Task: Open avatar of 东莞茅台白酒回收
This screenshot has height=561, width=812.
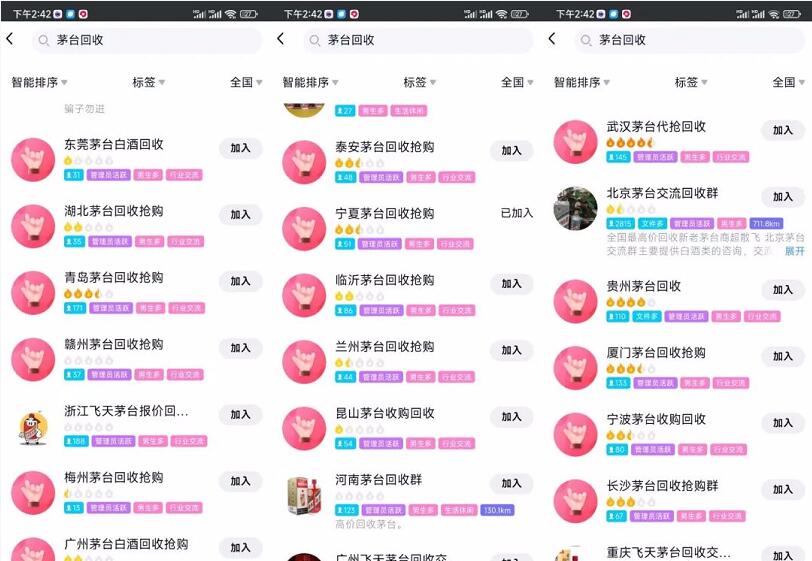Action: pos(33,160)
